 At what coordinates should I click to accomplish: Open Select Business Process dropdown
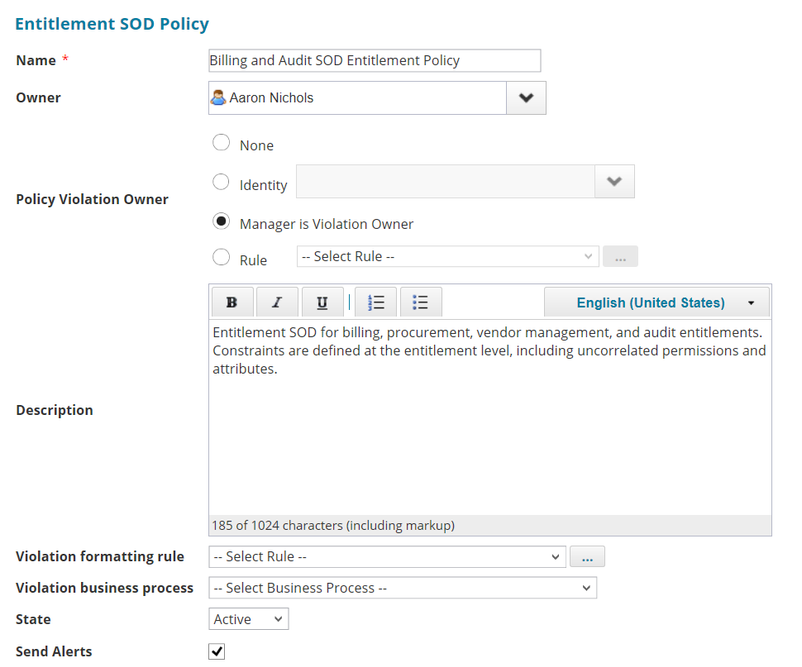click(x=403, y=588)
